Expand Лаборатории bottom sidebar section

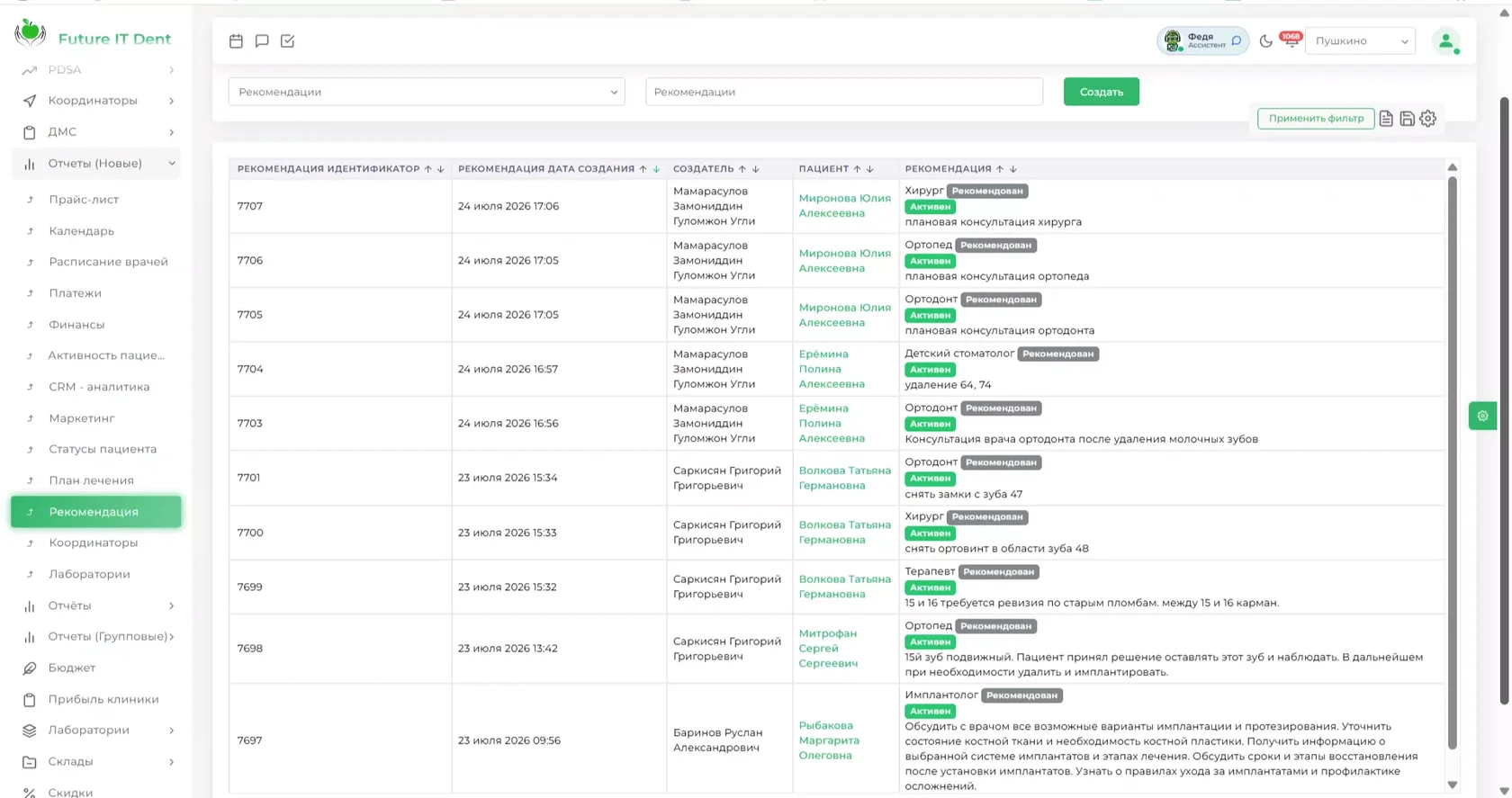[96, 731]
